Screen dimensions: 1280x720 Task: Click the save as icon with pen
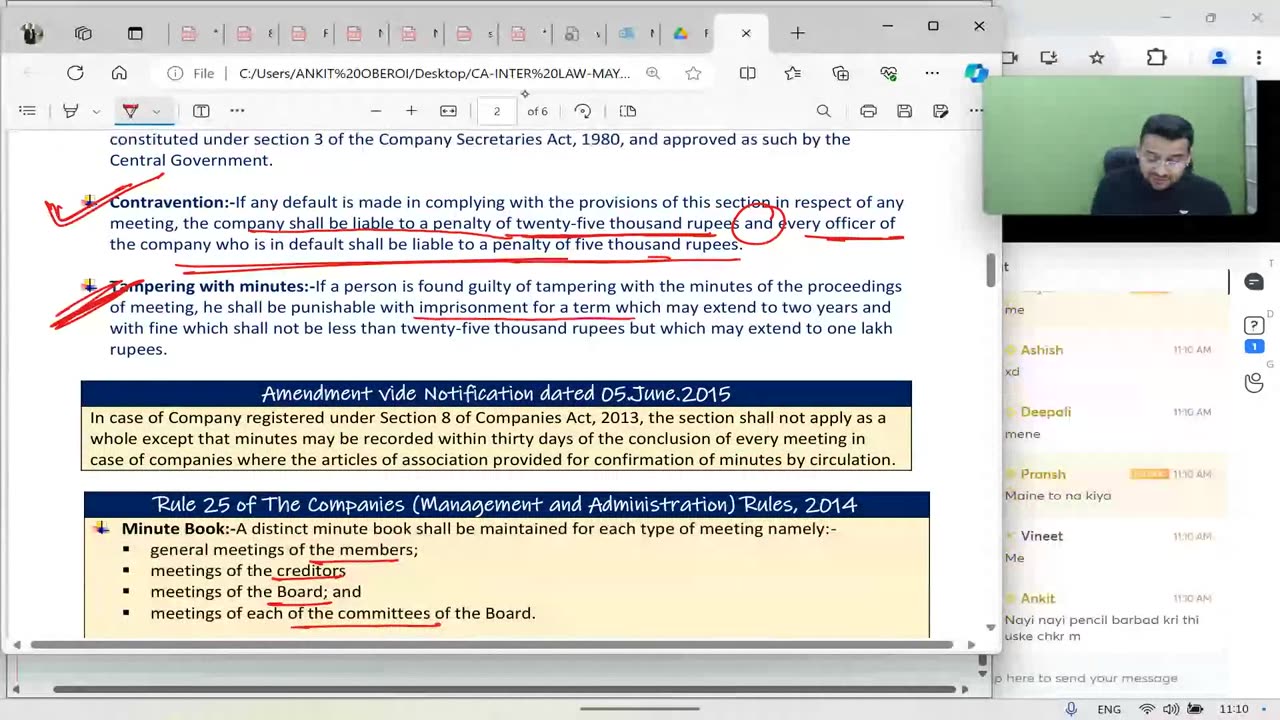tap(940, 111)
